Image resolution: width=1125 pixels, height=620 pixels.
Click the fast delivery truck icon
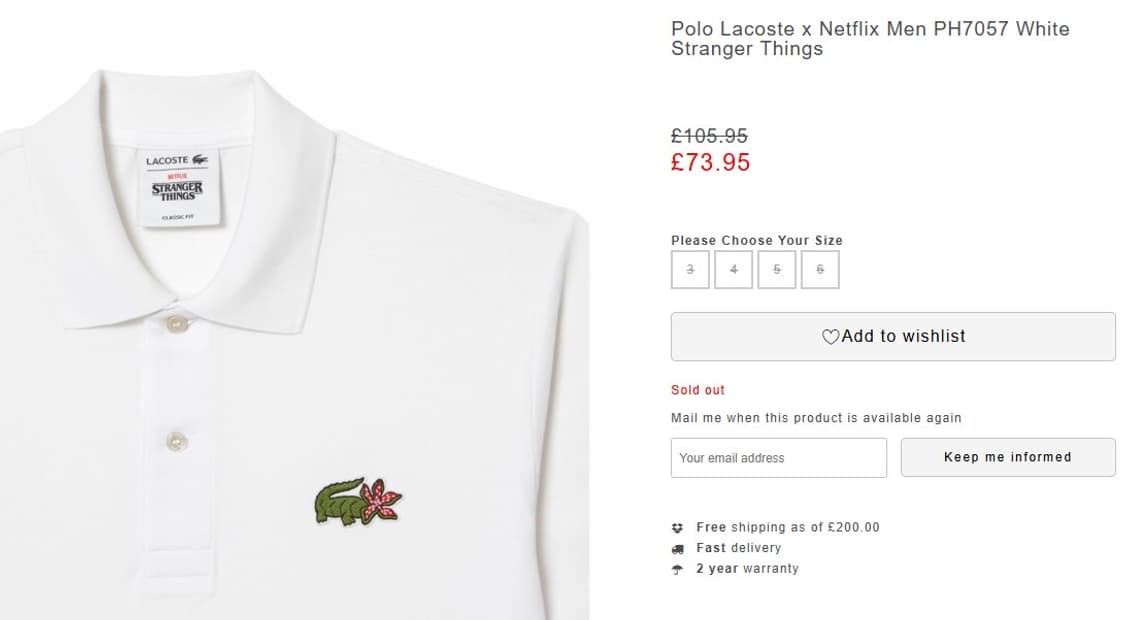pyautogui.click(x=677, y=548)
